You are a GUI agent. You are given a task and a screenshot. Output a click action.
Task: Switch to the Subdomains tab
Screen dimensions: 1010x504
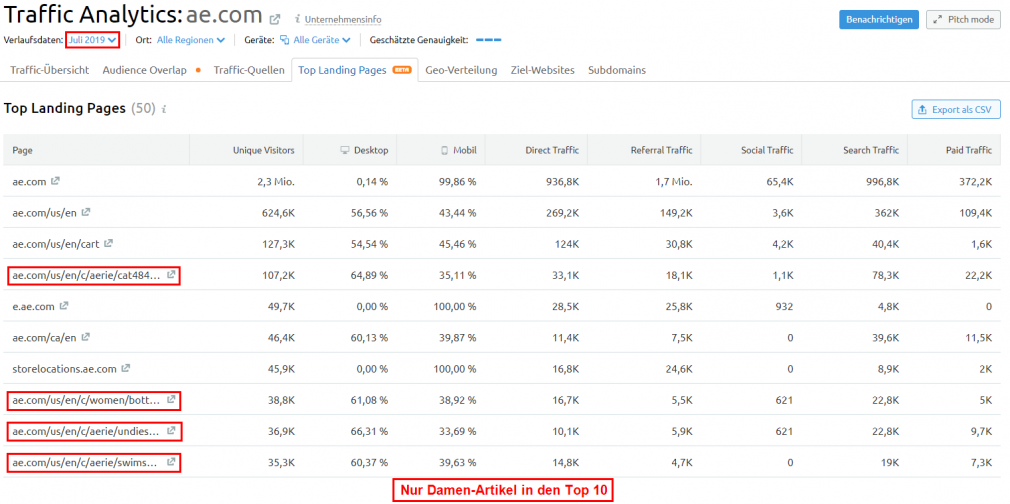[616, 70]
